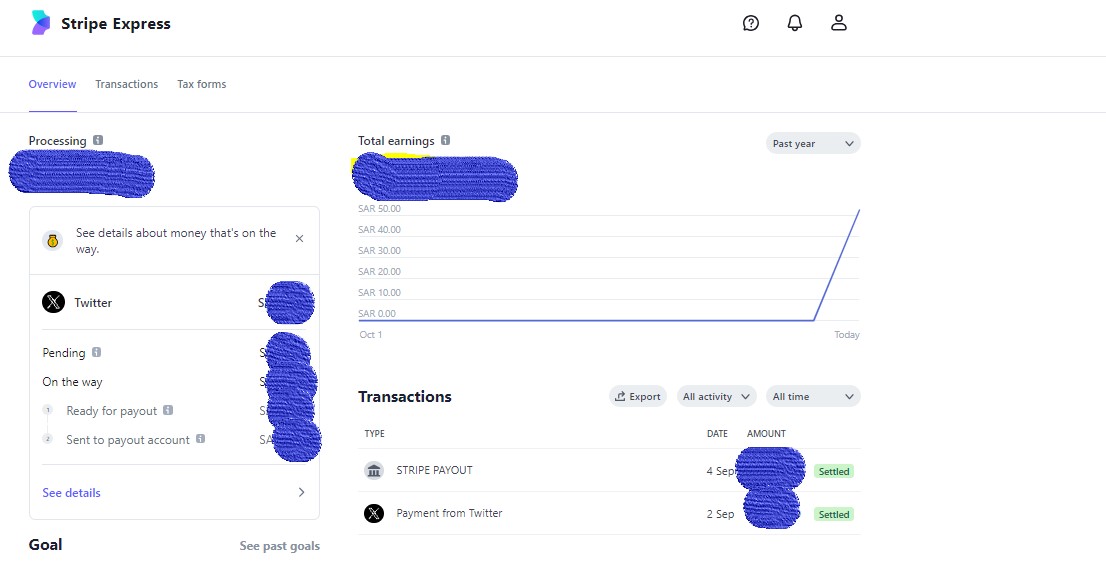Click the Stripe Express title text
Viewport: 1106px width, 561px height.
coord(116,23)
